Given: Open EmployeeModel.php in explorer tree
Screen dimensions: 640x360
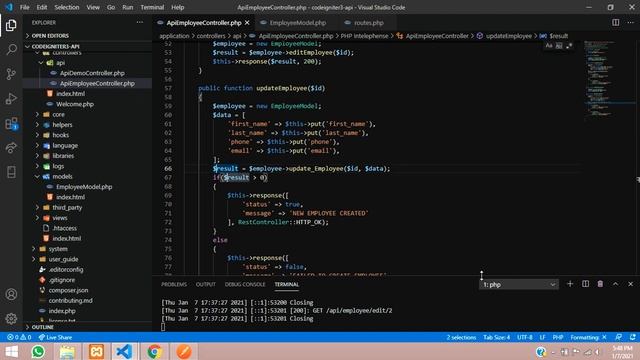Looking at the screenshot, I should (x=84, y=187).
